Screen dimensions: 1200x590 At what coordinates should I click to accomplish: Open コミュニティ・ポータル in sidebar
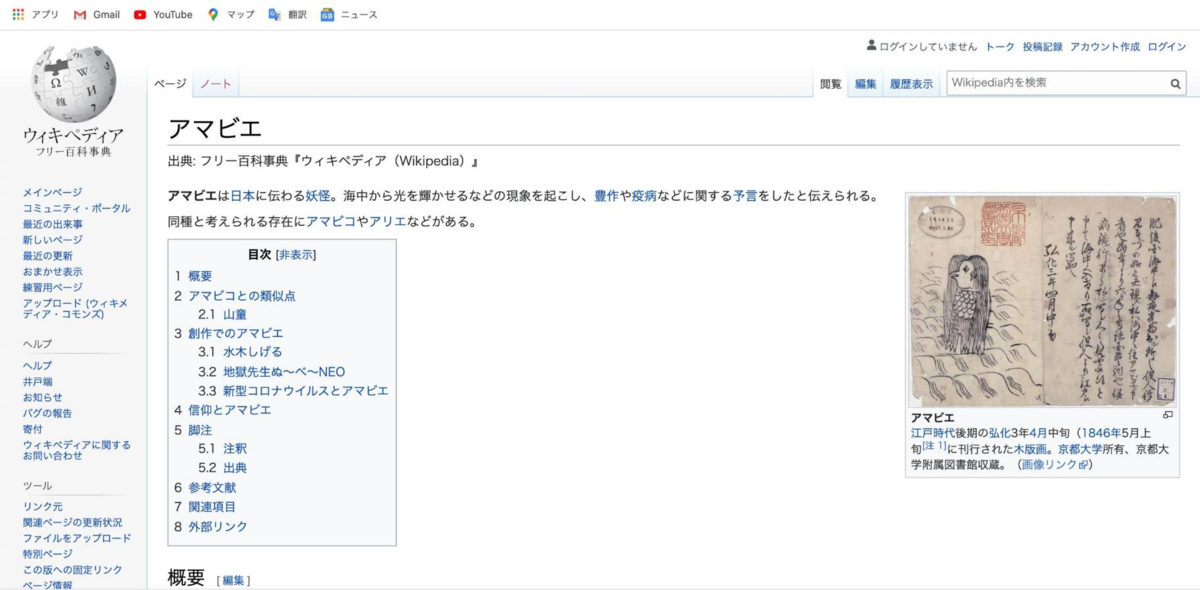(x=77, y=208)
